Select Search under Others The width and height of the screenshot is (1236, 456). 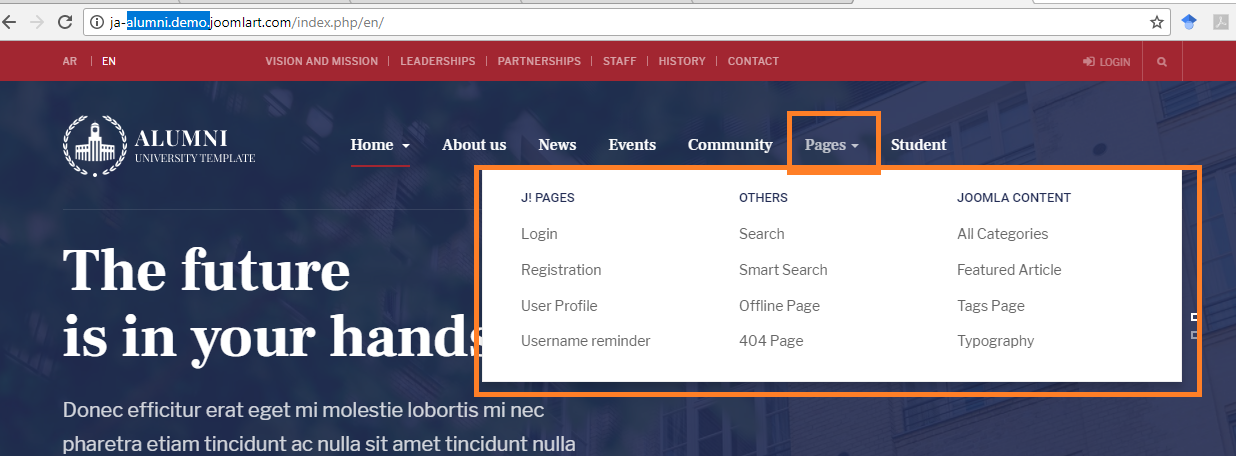point(762,234)
